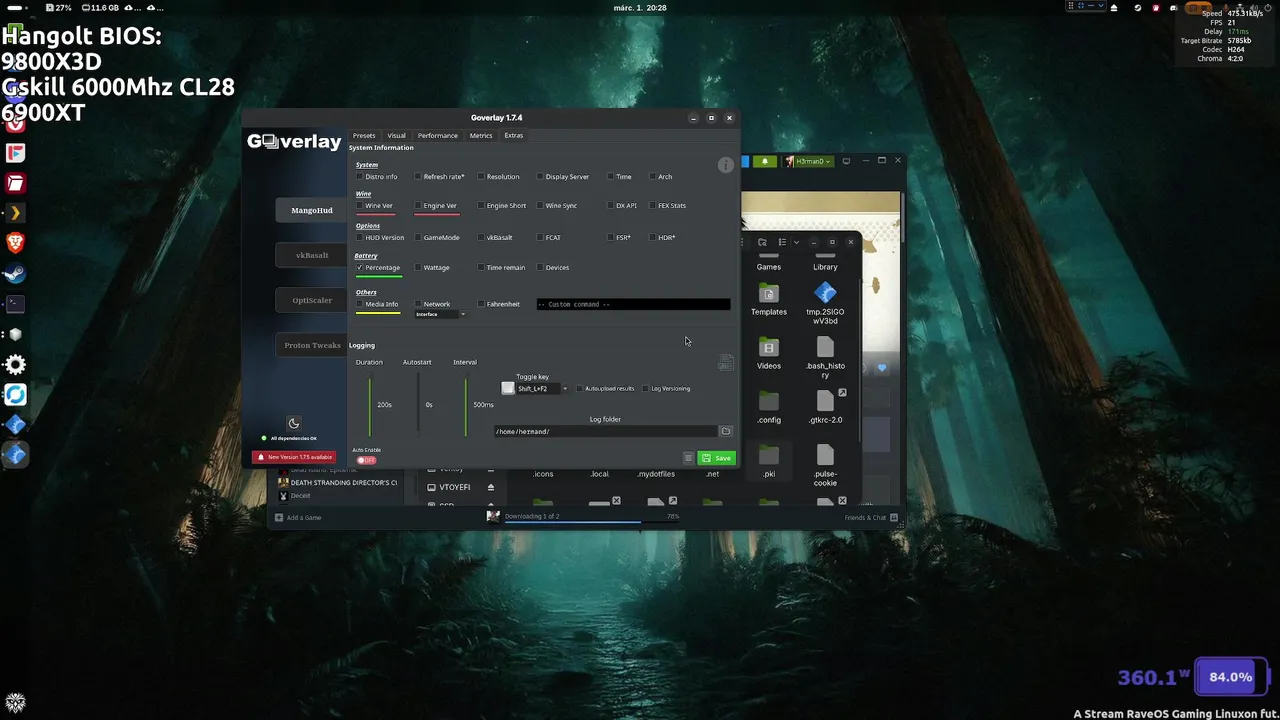This screenshot has height=720, width=1280.
Task: Open the OptiScaler section
Action: [312, 300]
